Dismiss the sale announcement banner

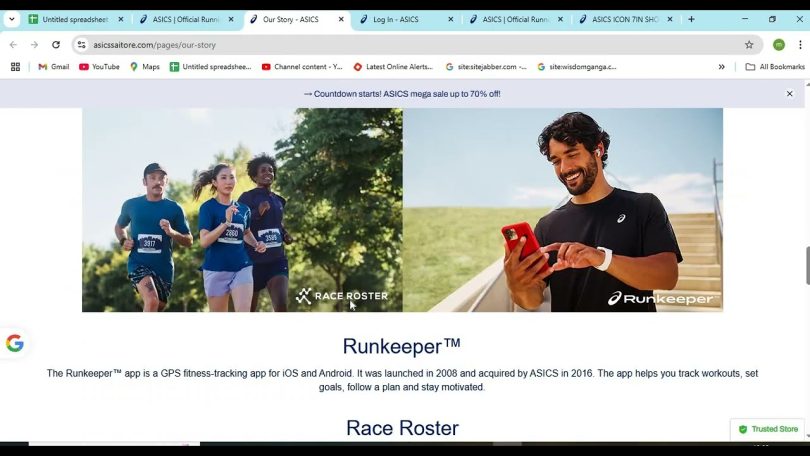click(x=789, y=94)
